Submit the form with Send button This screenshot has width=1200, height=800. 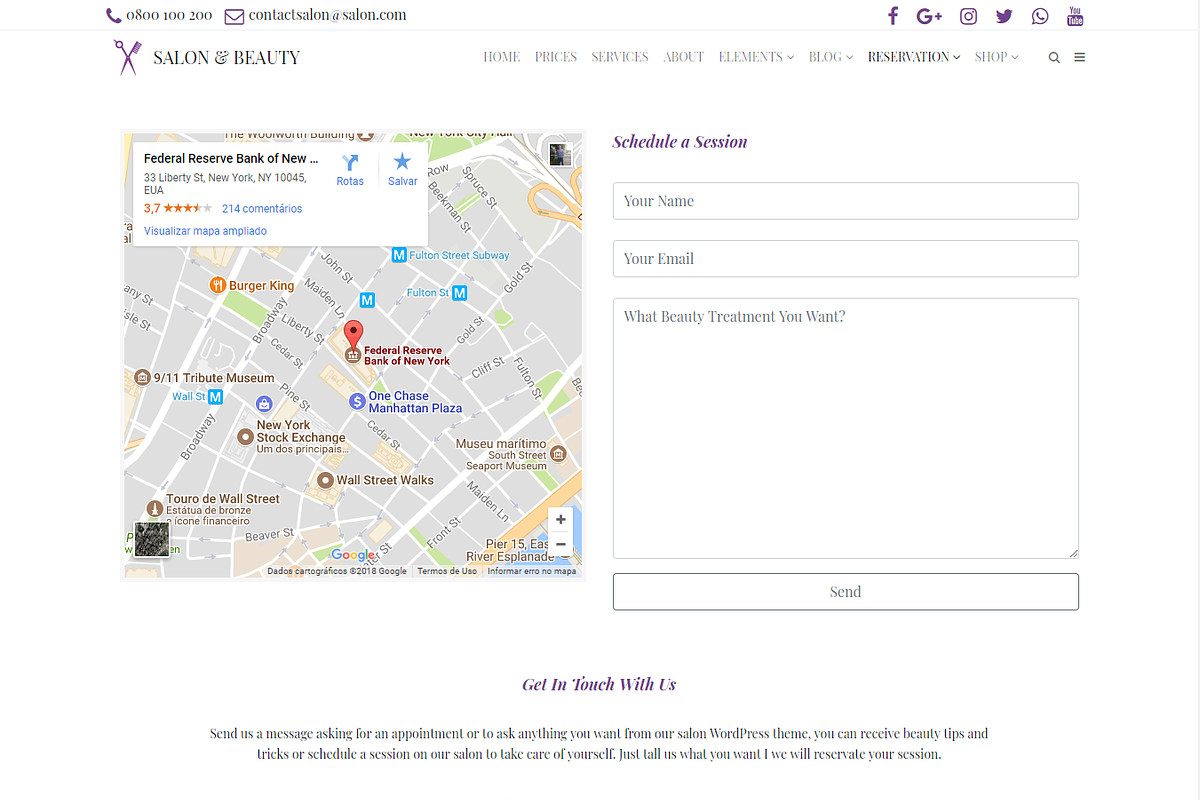pyautogui.click(x=846, y=592)
